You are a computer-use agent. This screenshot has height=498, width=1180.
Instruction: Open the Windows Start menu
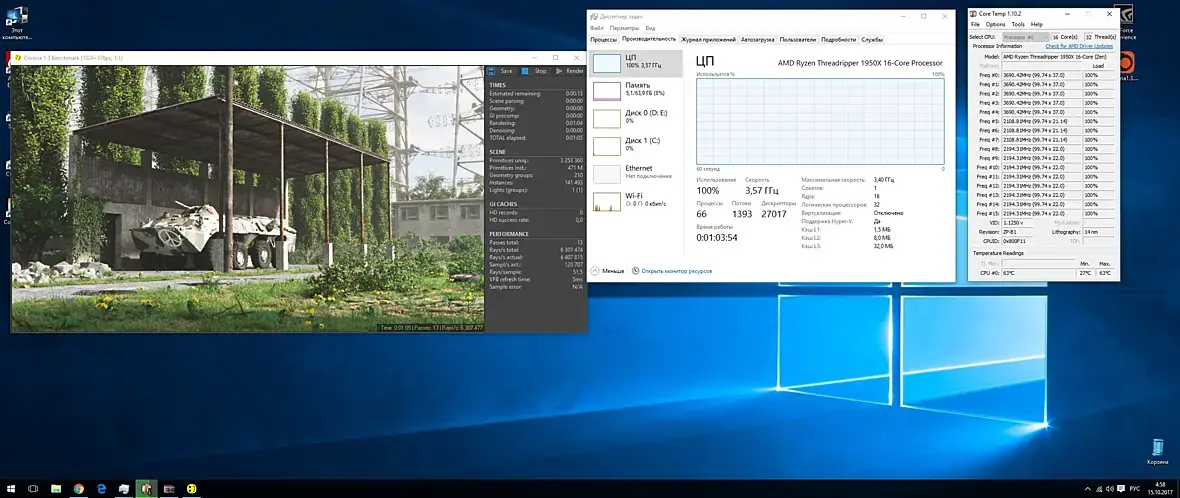pos(11,489)
